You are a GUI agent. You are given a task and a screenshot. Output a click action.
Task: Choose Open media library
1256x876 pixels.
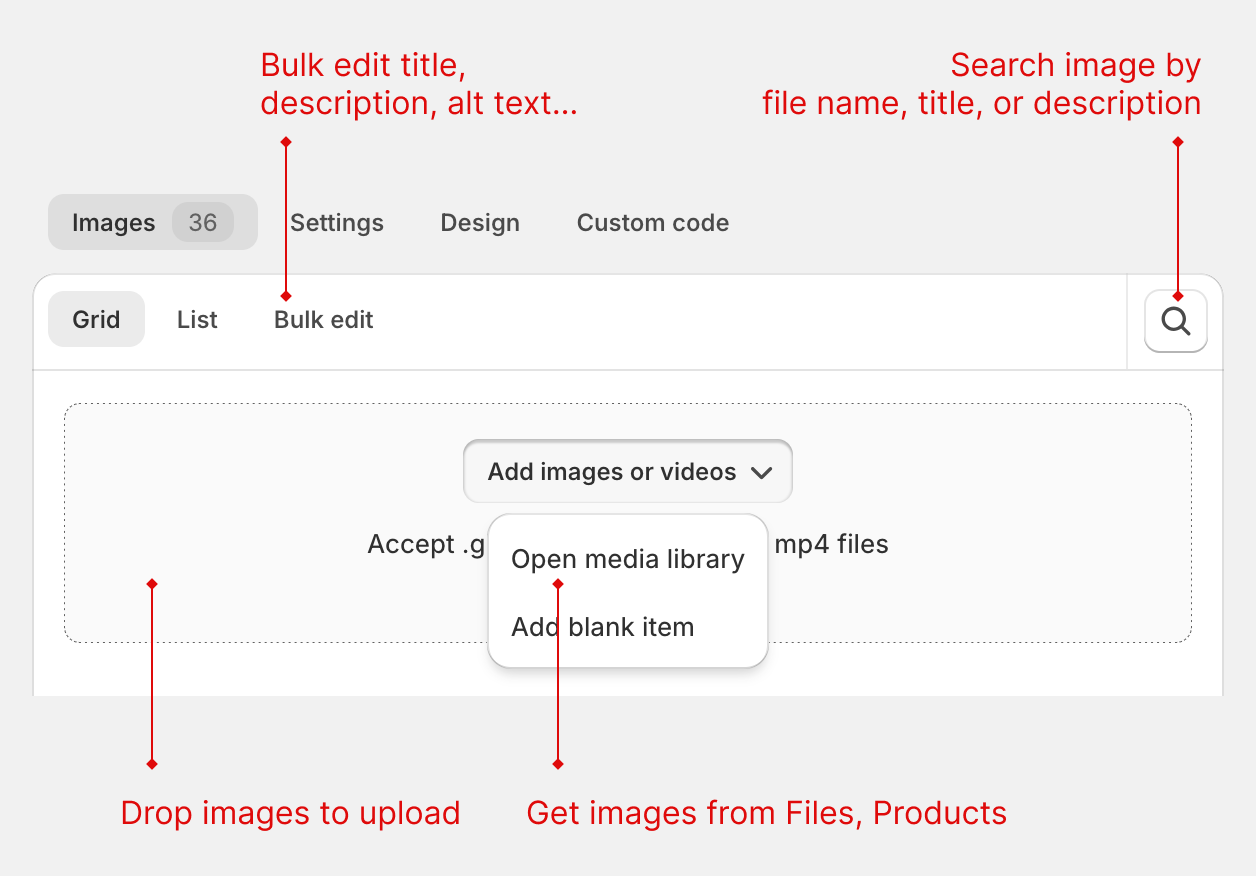627,558
